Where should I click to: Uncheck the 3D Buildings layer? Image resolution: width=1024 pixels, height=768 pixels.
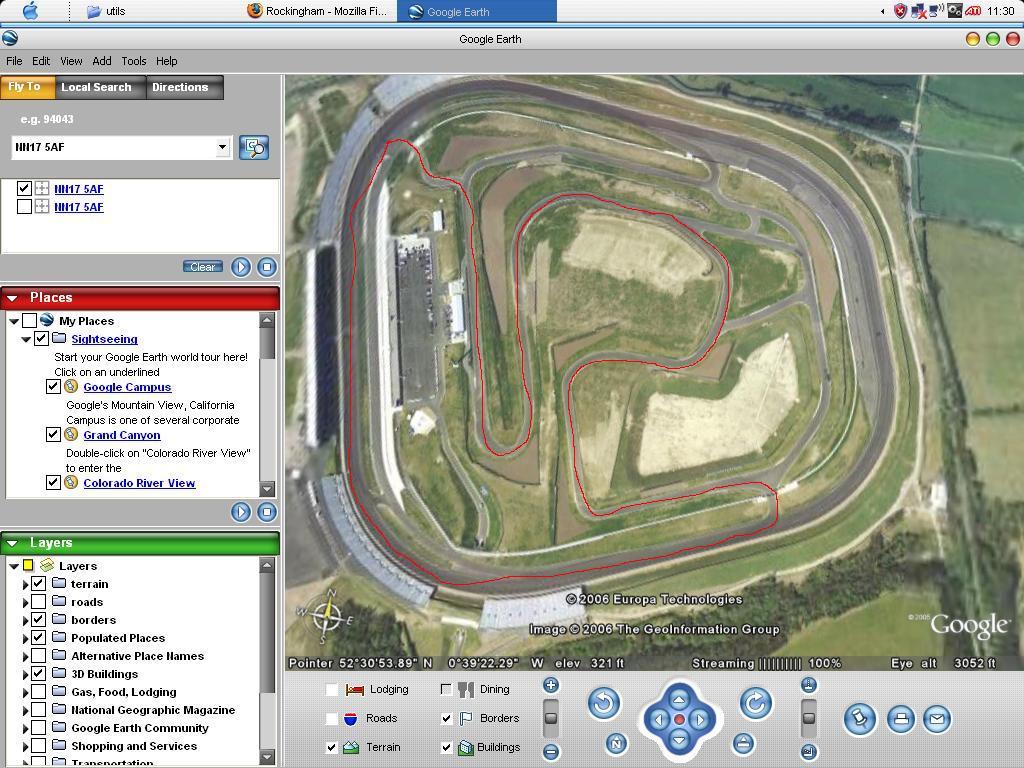pyautogui.click(x=39, y=674)
